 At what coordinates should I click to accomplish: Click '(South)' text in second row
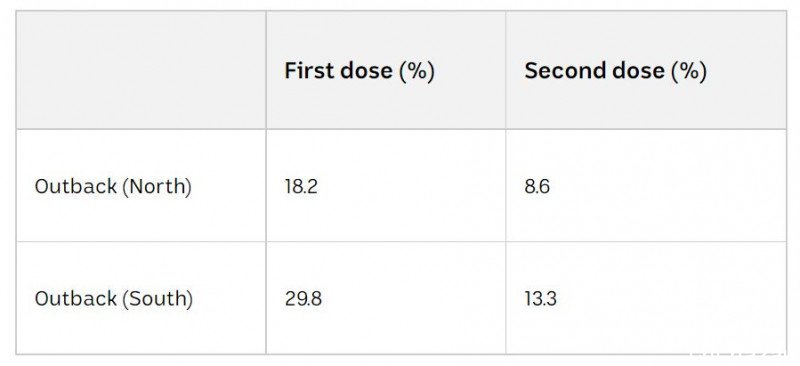coord(158,299)
